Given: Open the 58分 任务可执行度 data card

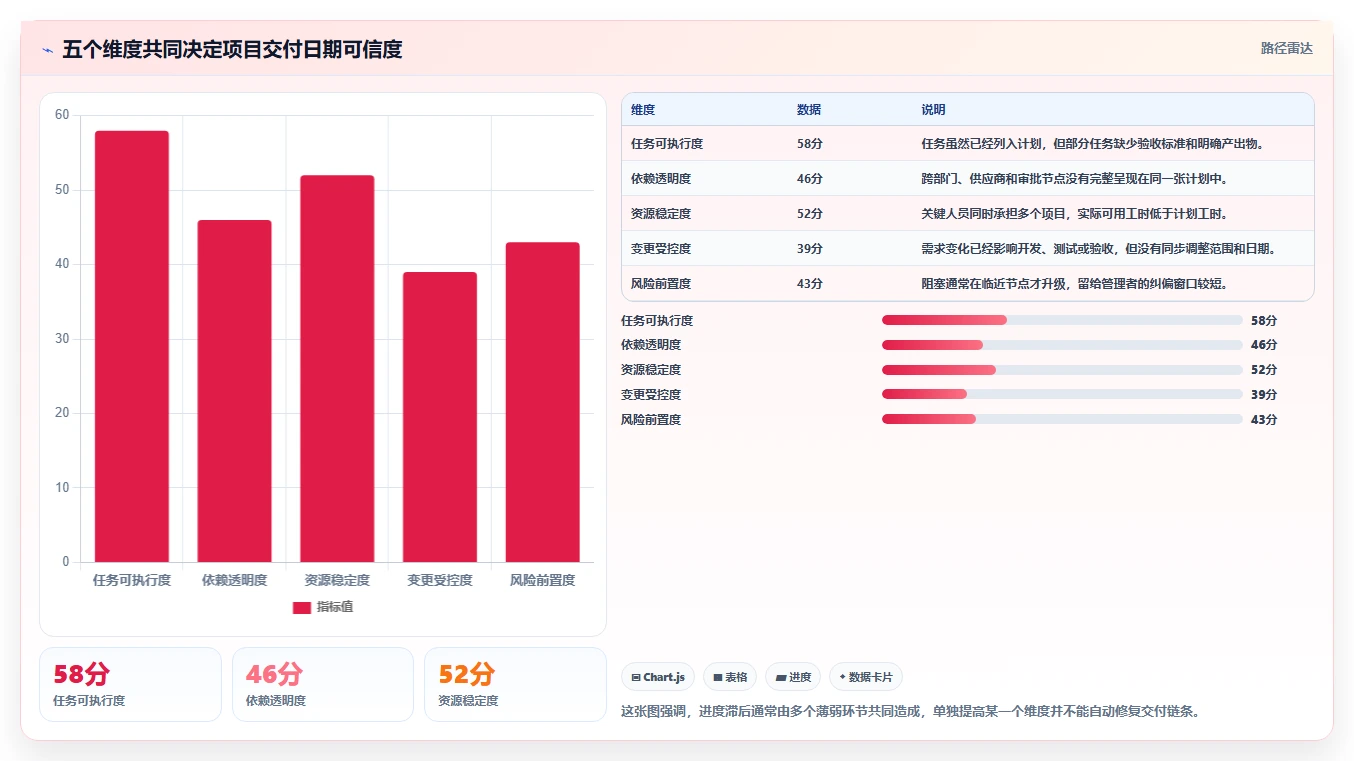Looking at the screenshot, I should point(130,684).
